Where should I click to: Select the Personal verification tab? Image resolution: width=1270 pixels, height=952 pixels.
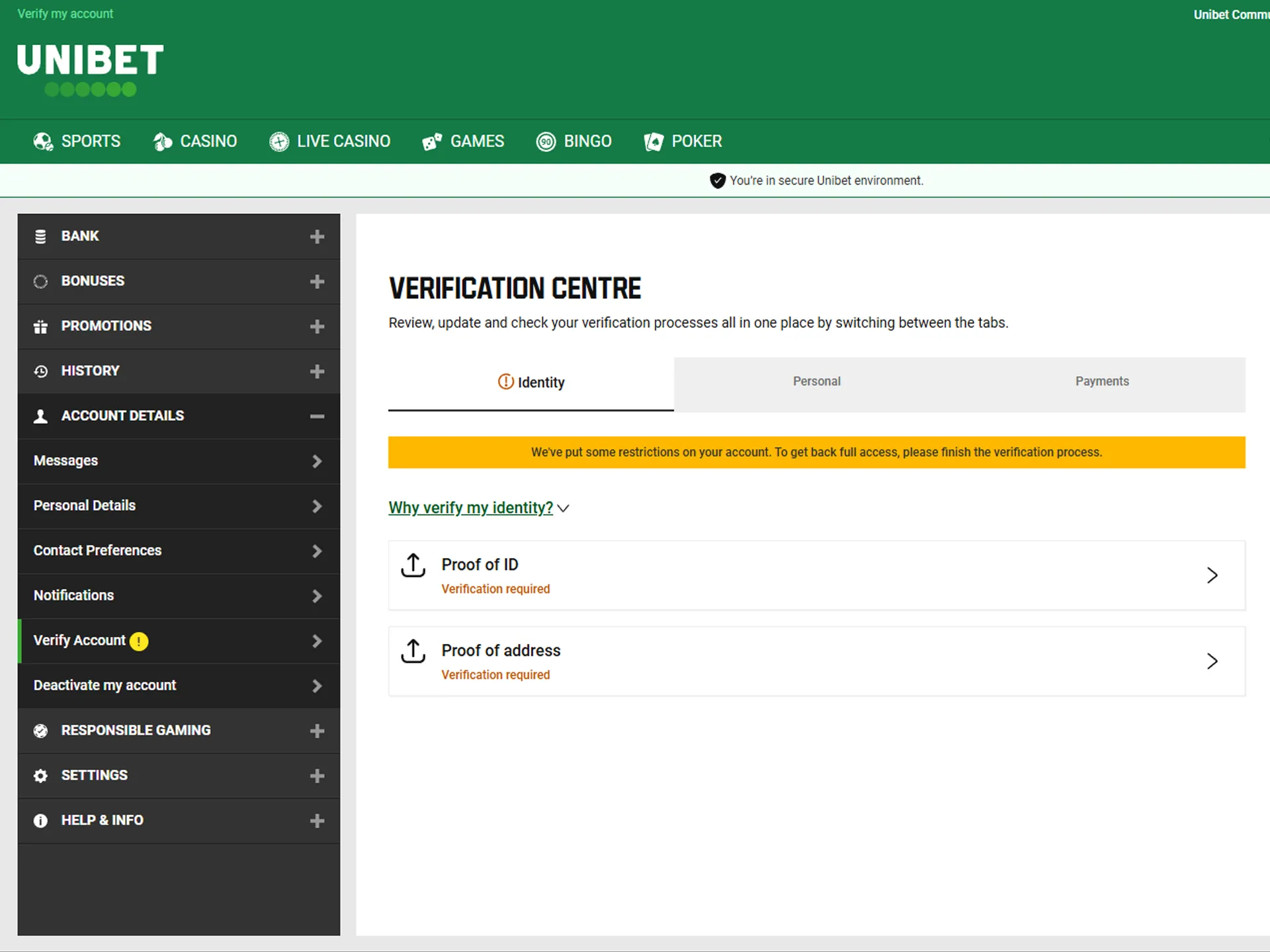816,381
